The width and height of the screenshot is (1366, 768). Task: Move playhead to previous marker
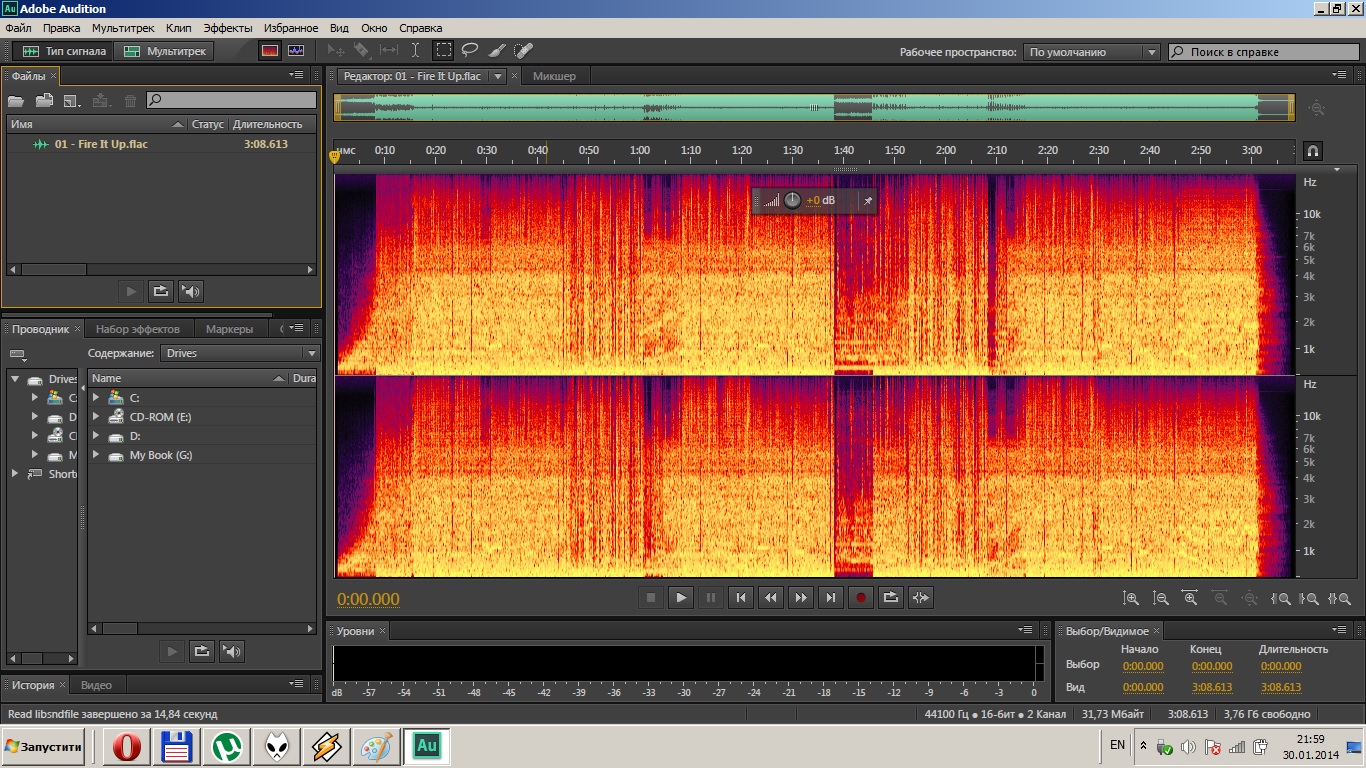pos(740,598)
